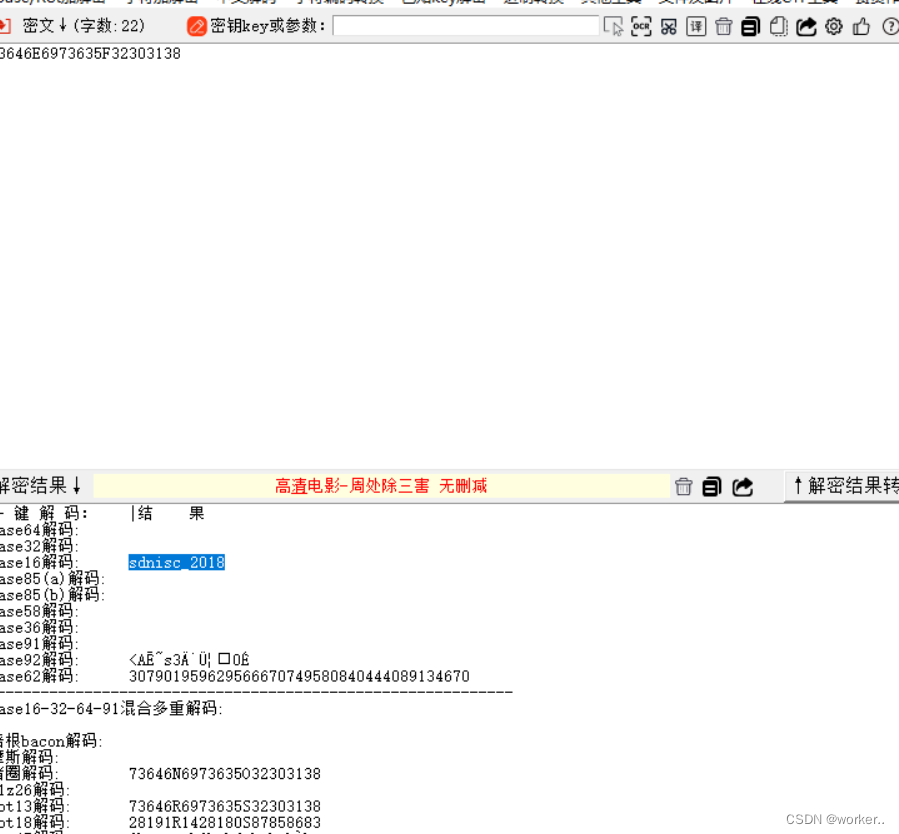899x834 pixels.
Task: Activate the OCR text recognition tool
Action: [x=641, y=27]
